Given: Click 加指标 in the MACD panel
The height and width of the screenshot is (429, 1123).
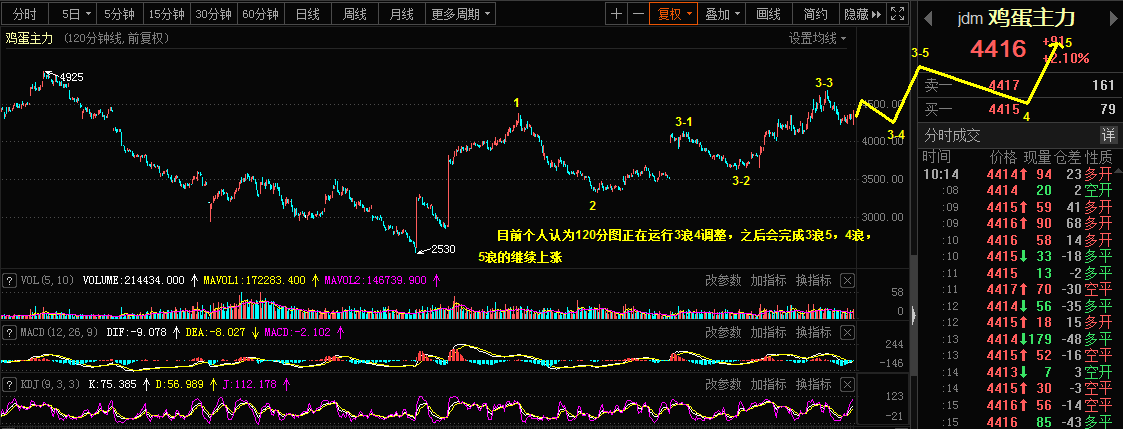Looking at the screenshot, I should pos(768,332).
